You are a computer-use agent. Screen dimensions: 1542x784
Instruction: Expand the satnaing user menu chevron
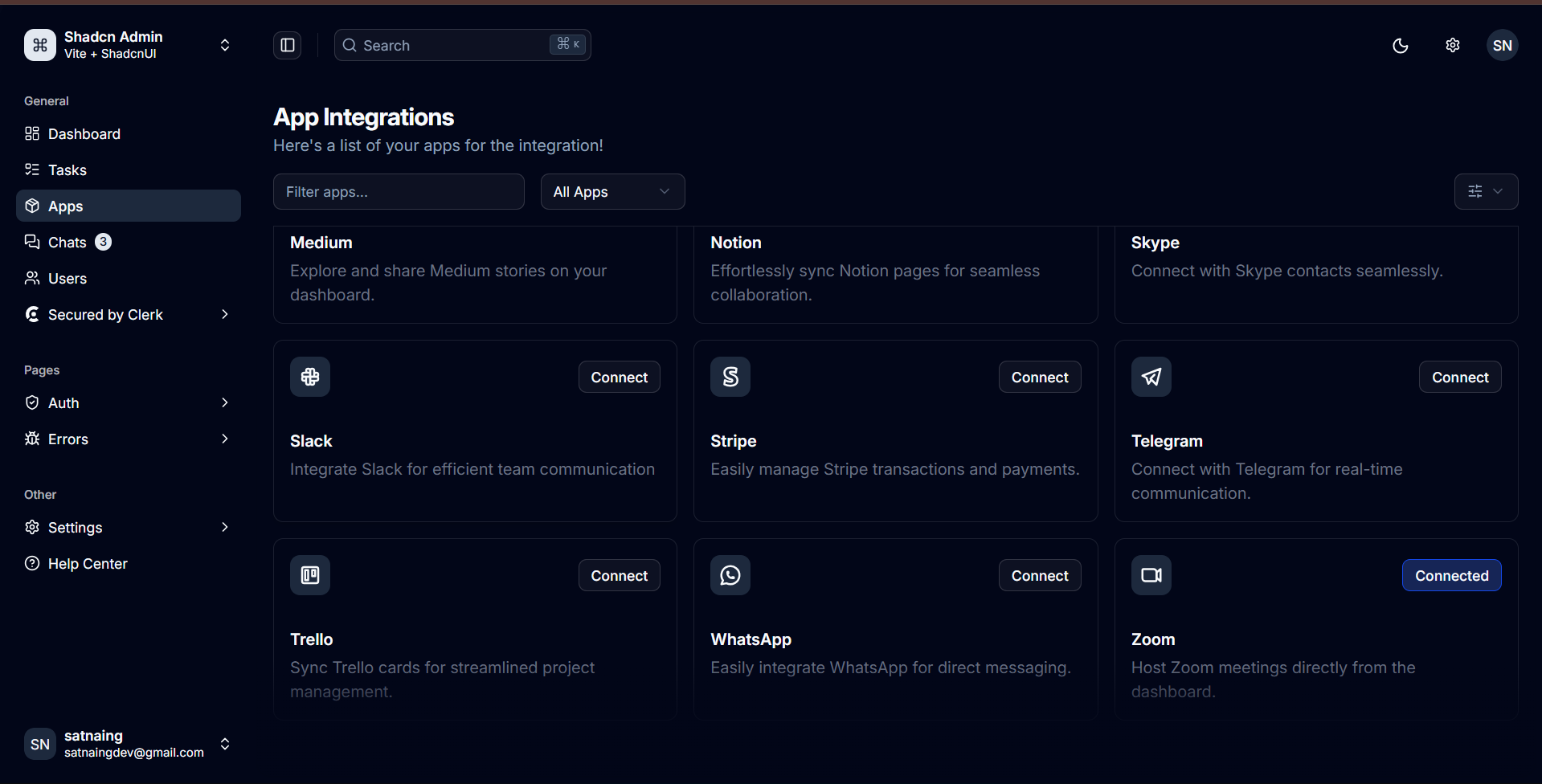[x=225, y=744]
